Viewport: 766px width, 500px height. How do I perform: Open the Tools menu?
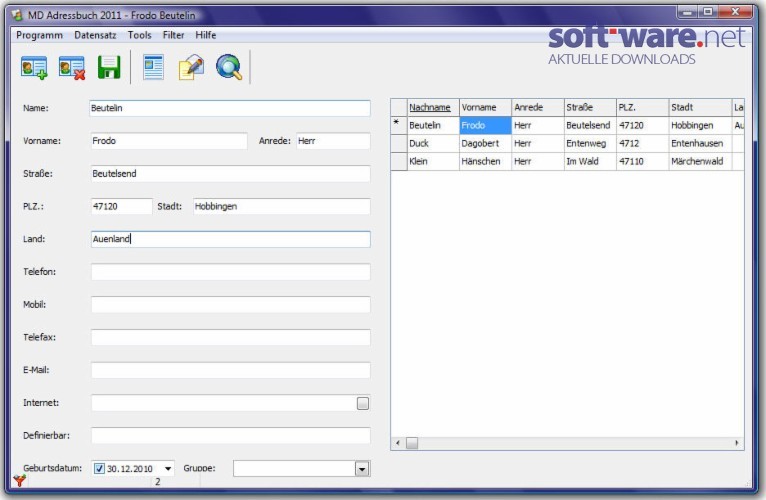click(x=140, y=35)
